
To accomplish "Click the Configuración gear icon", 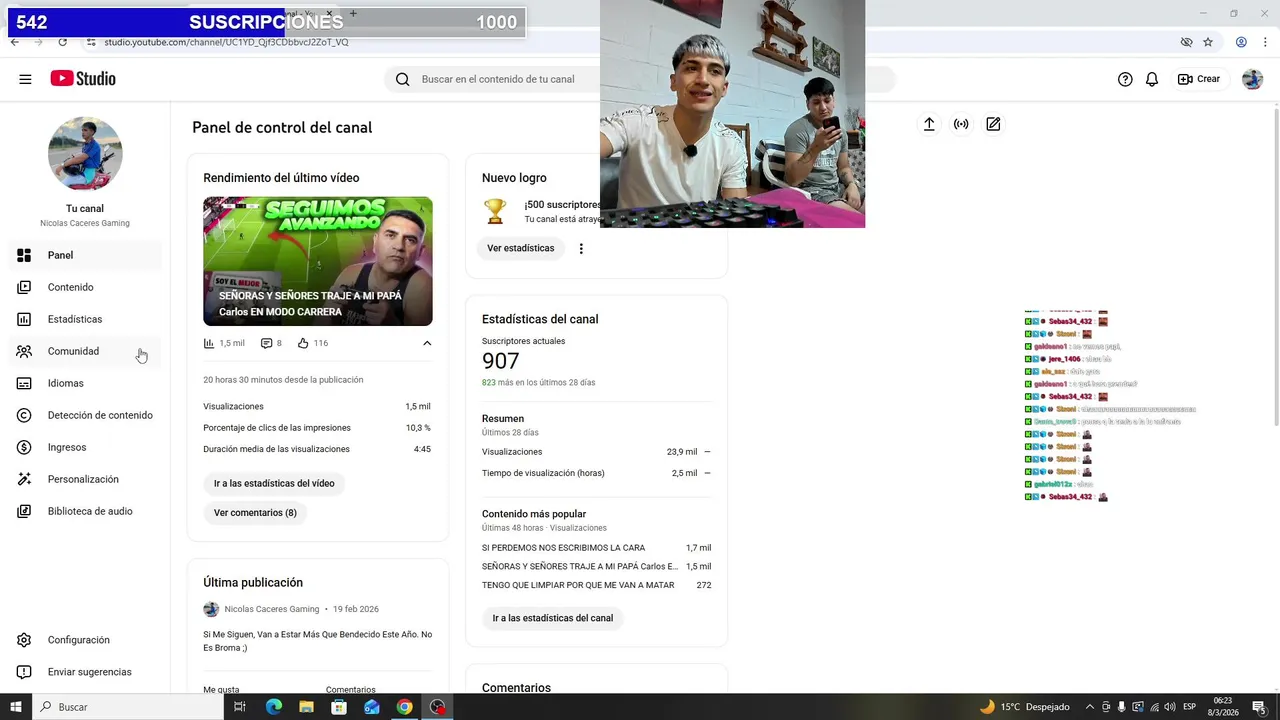I will (25, 640).
